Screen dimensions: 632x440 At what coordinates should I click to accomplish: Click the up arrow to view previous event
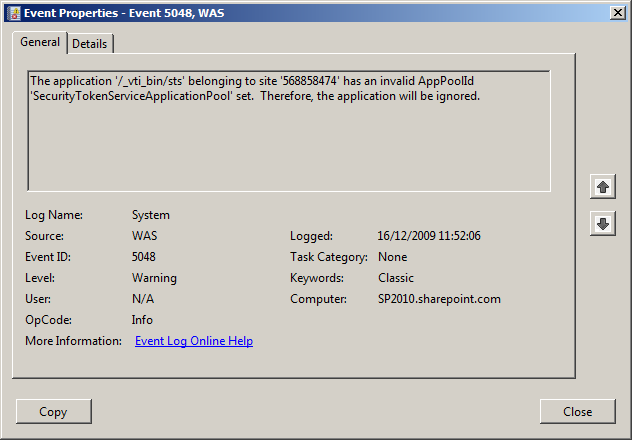tap(602, 186)
